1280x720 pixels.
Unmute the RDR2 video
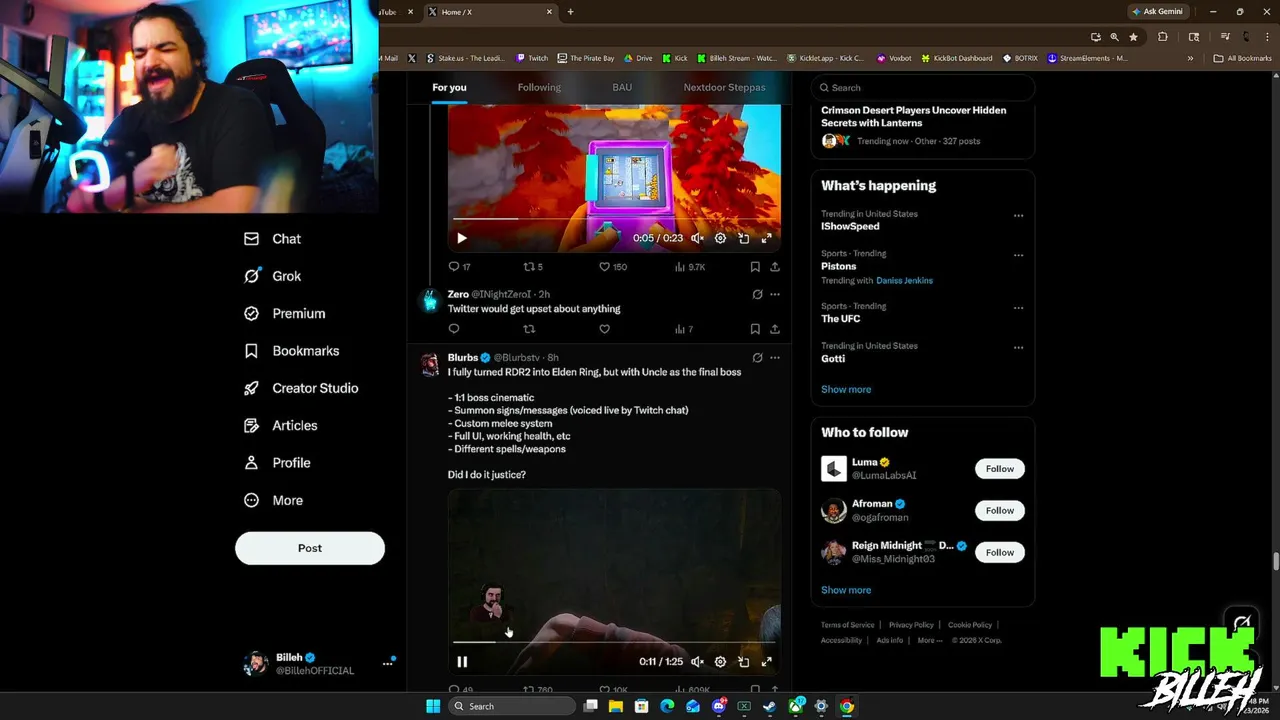[697, 661]
